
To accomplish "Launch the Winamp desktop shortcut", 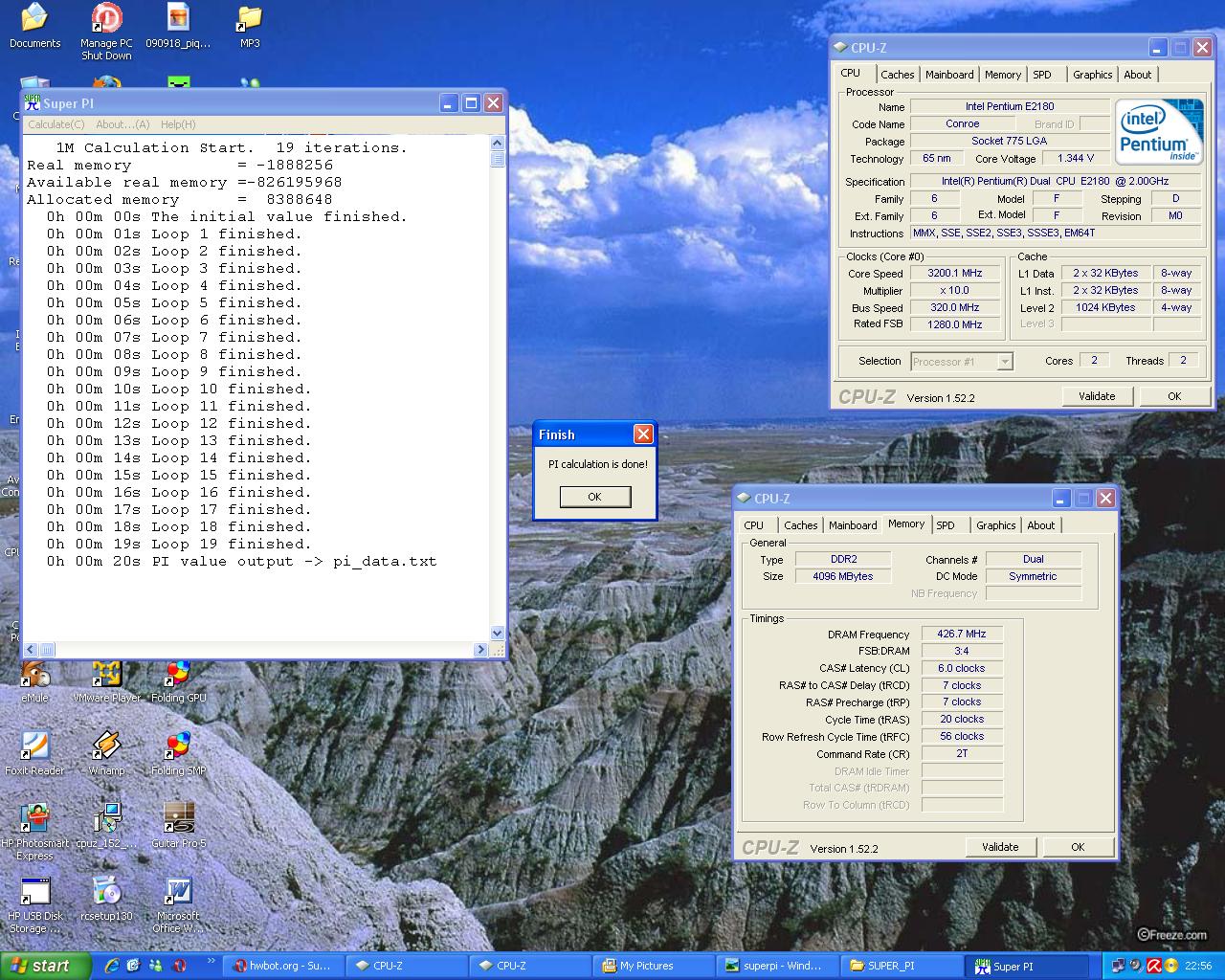I will click(x=106, y=754).
